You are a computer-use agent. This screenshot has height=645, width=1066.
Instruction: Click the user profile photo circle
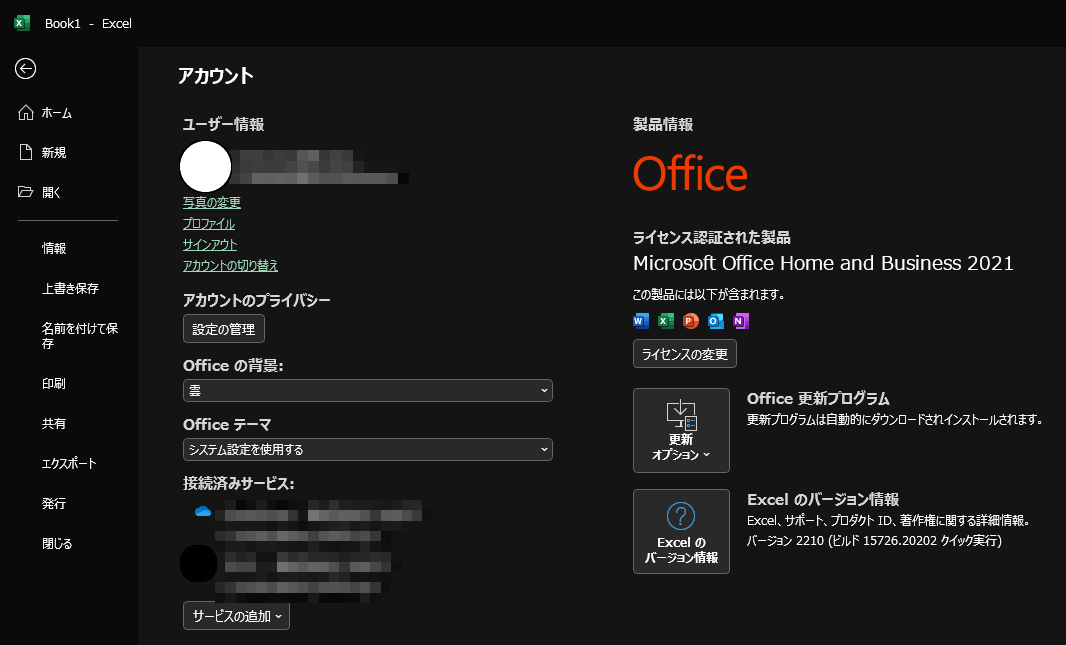[x=205, y=167]
